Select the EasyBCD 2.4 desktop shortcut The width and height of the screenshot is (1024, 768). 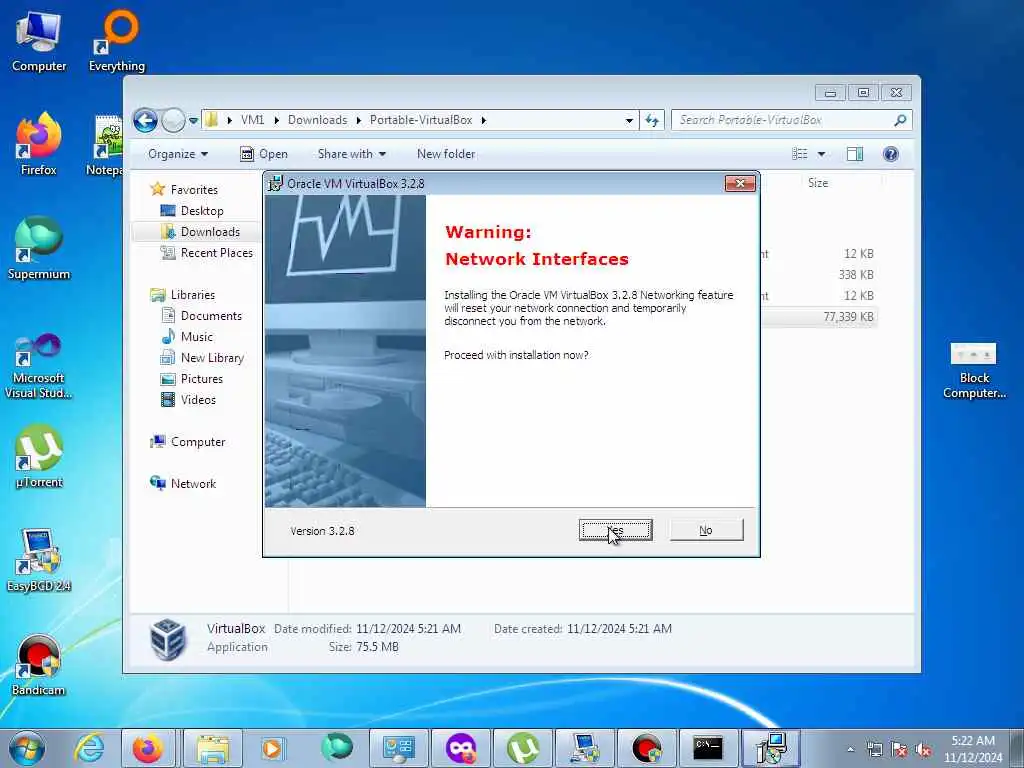[x=39, y=561]
